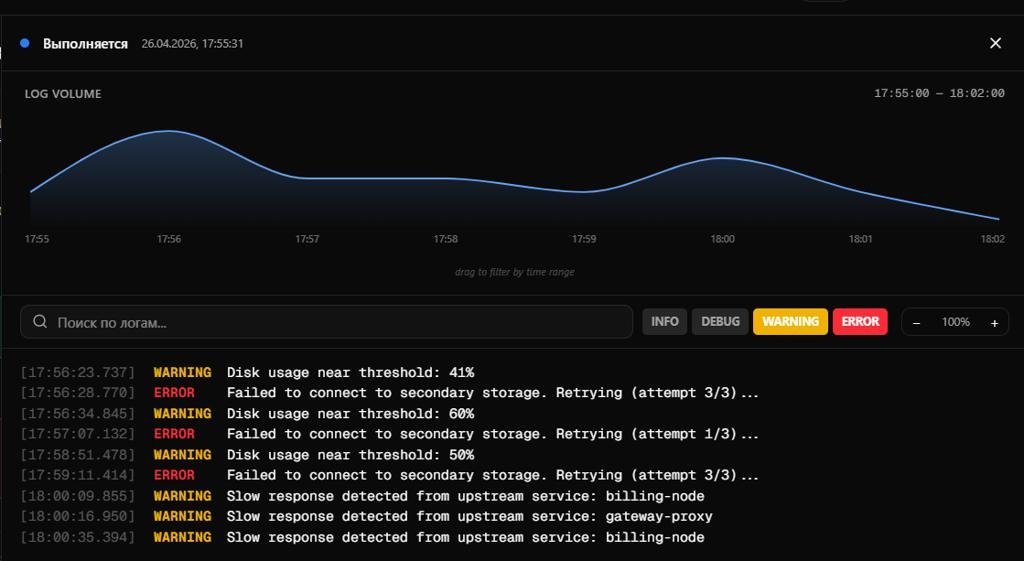Select log line 'Disk usage near threshold: 60%'

click(350, 413)
